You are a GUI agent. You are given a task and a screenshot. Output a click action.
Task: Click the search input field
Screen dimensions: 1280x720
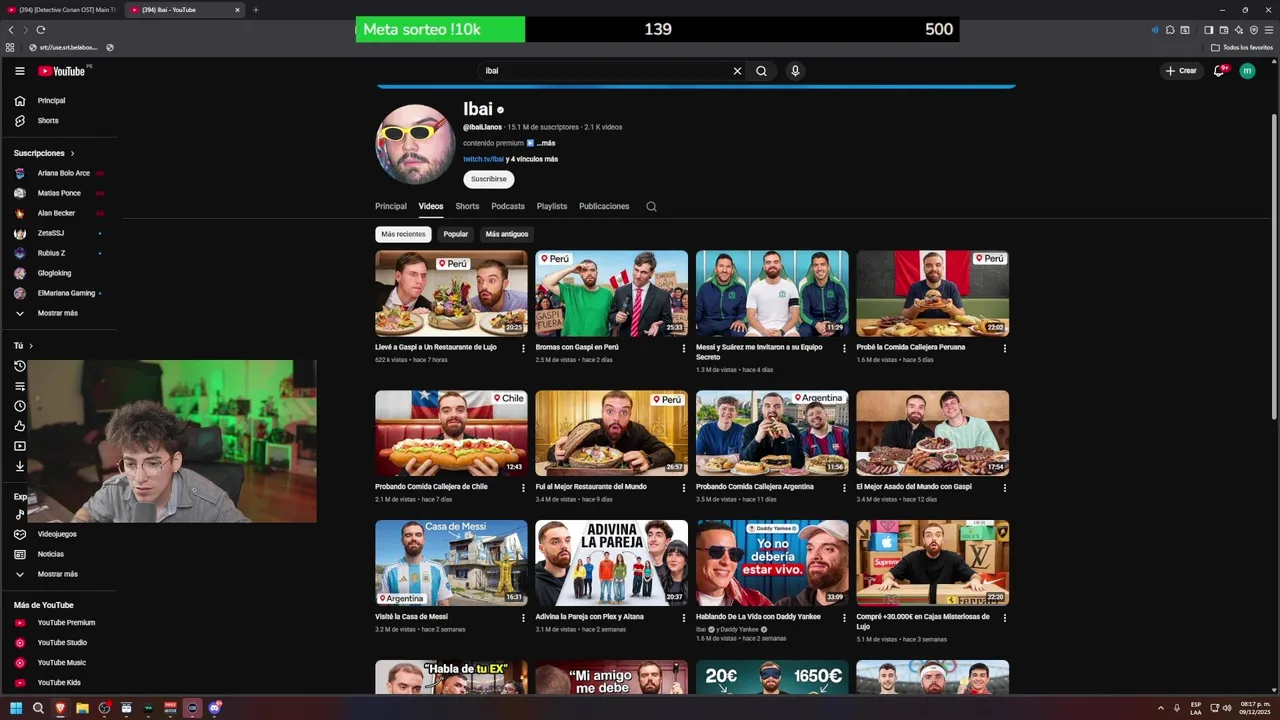605,71
